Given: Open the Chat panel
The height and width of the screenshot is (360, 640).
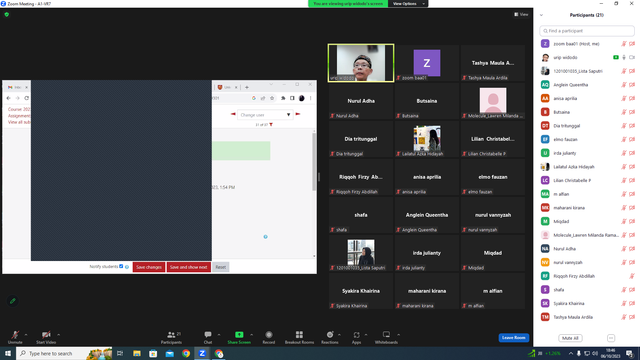Looking at the screenshot, I should point(208,337).
